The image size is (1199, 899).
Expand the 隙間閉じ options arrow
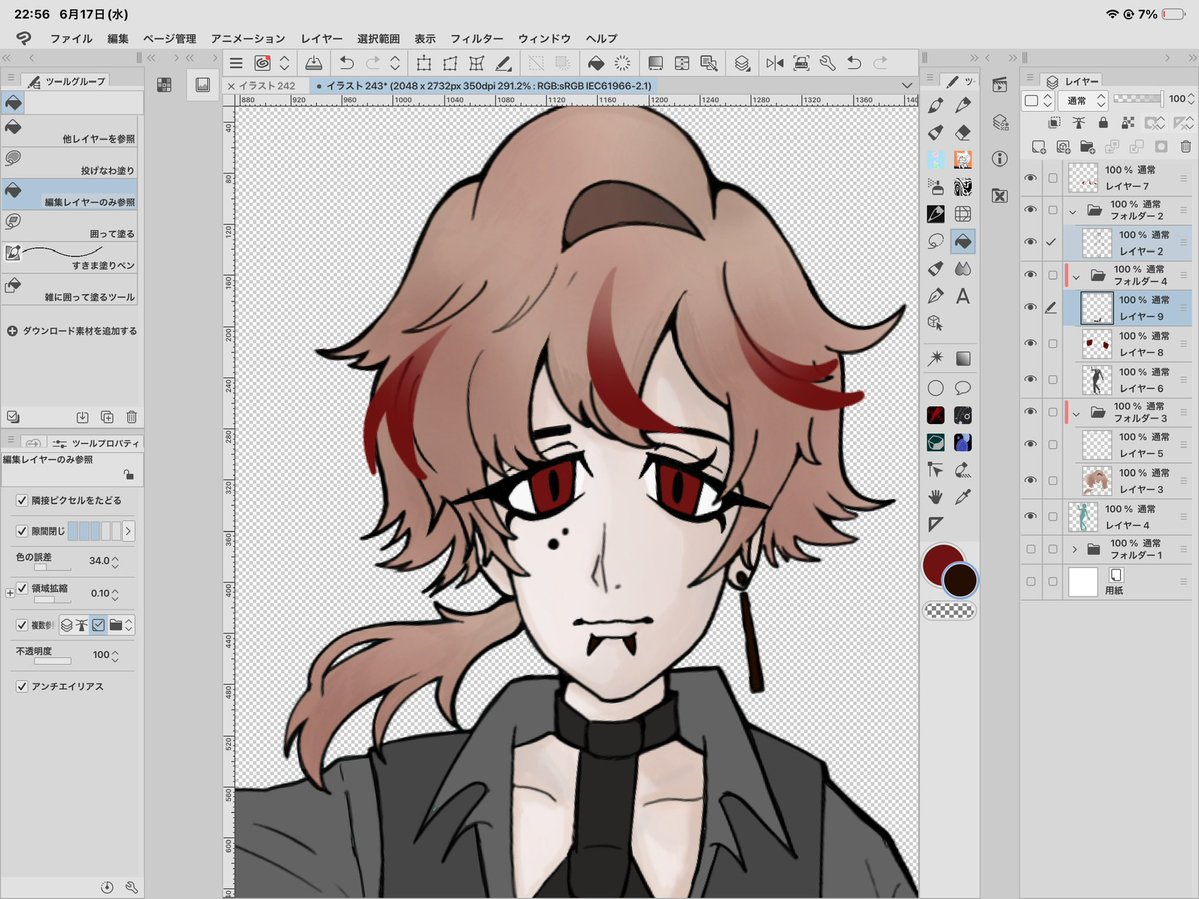(x=128, y=531)
